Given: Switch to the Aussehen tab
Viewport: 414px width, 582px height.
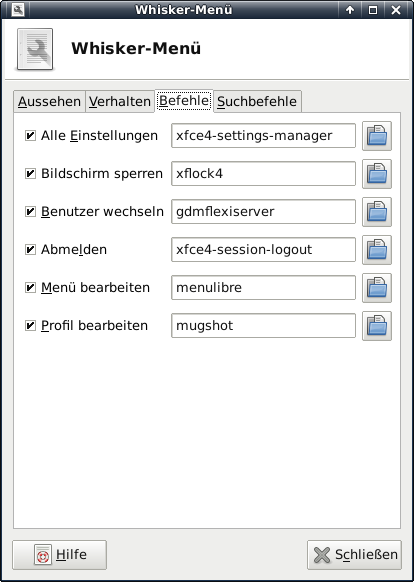Looking at the screenshot, I should click(x=49, y=101).
